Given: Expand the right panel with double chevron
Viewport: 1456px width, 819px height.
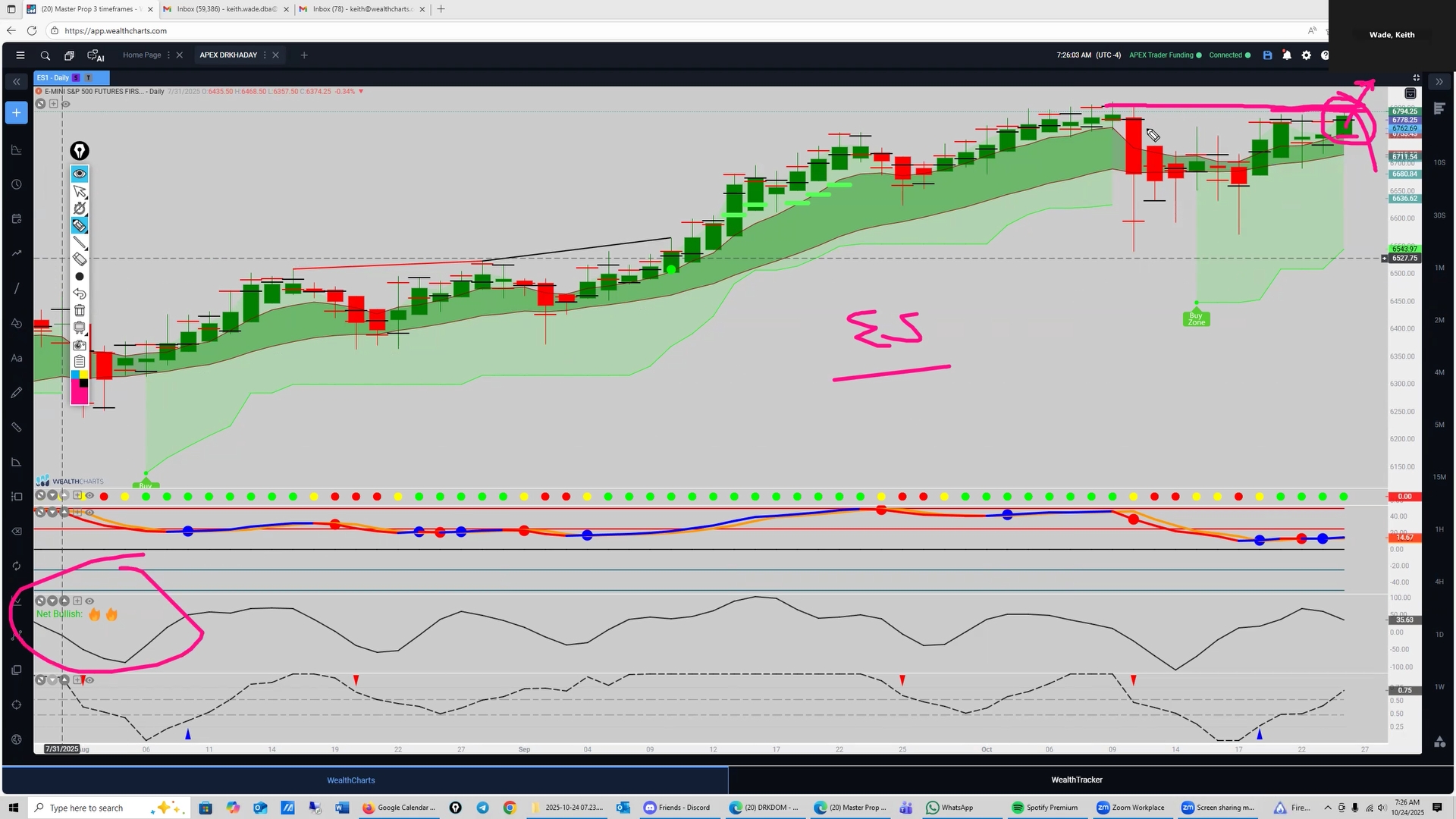Looking at the screenshot, I should (1439, 81).
